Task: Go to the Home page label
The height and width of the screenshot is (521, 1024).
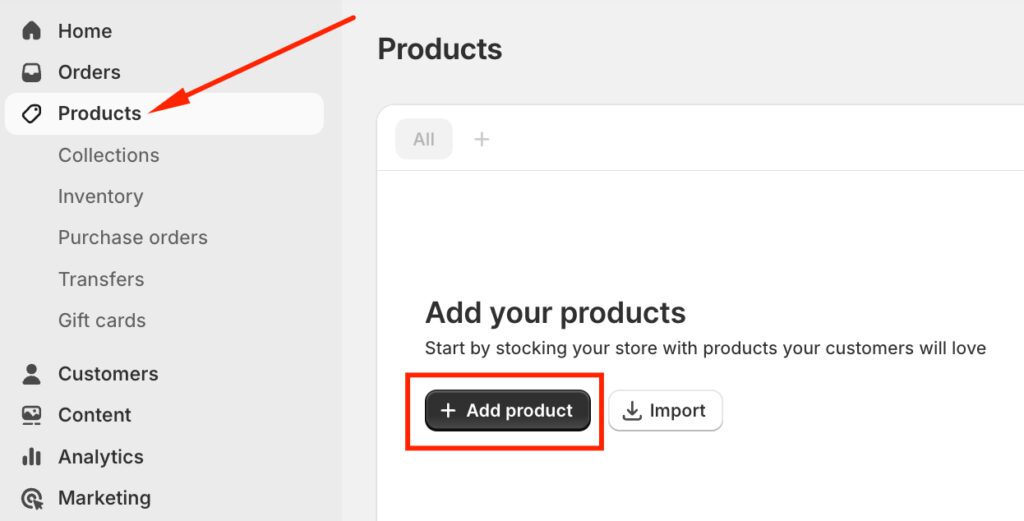Action: [x=85, y=31]
